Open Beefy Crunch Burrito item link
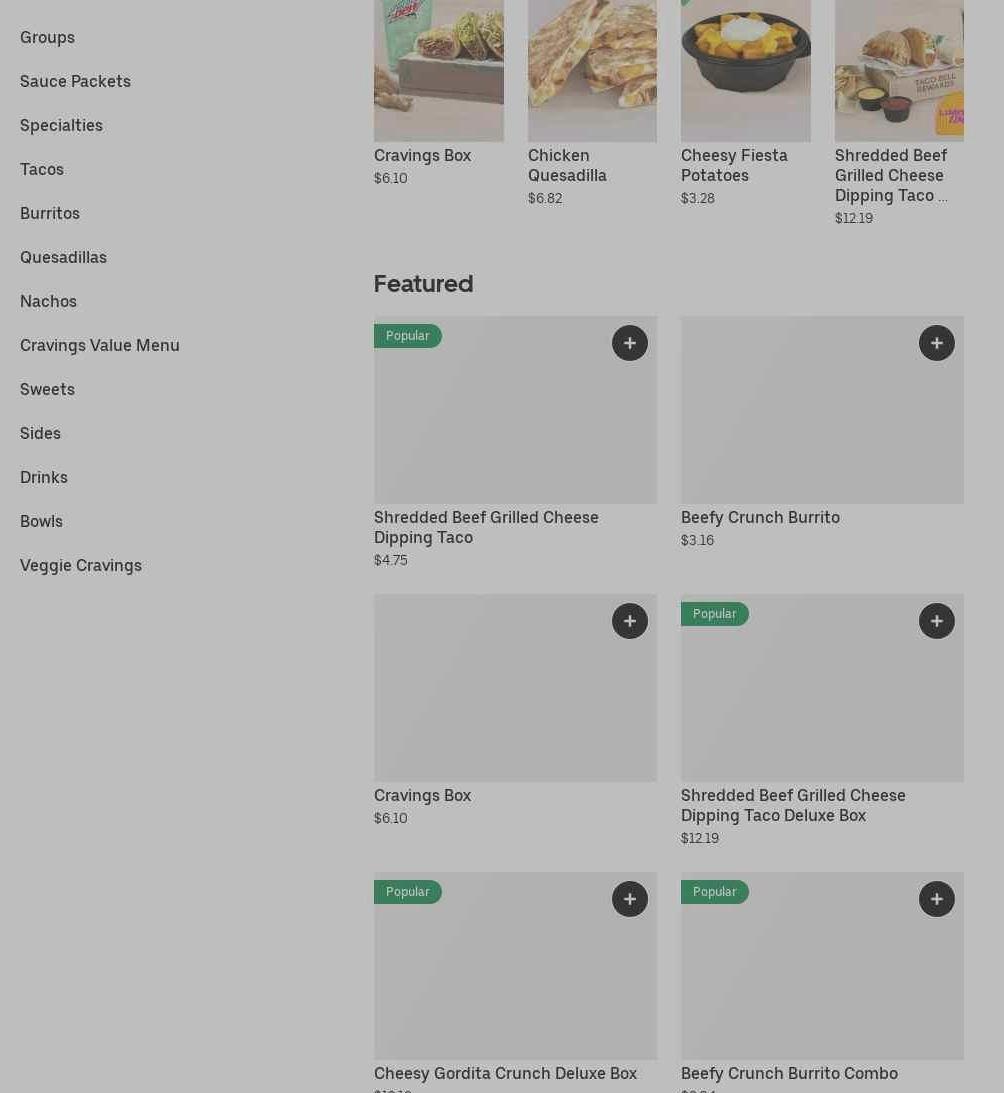Viewport: 1004px width, 1093px height. (760, 517)
